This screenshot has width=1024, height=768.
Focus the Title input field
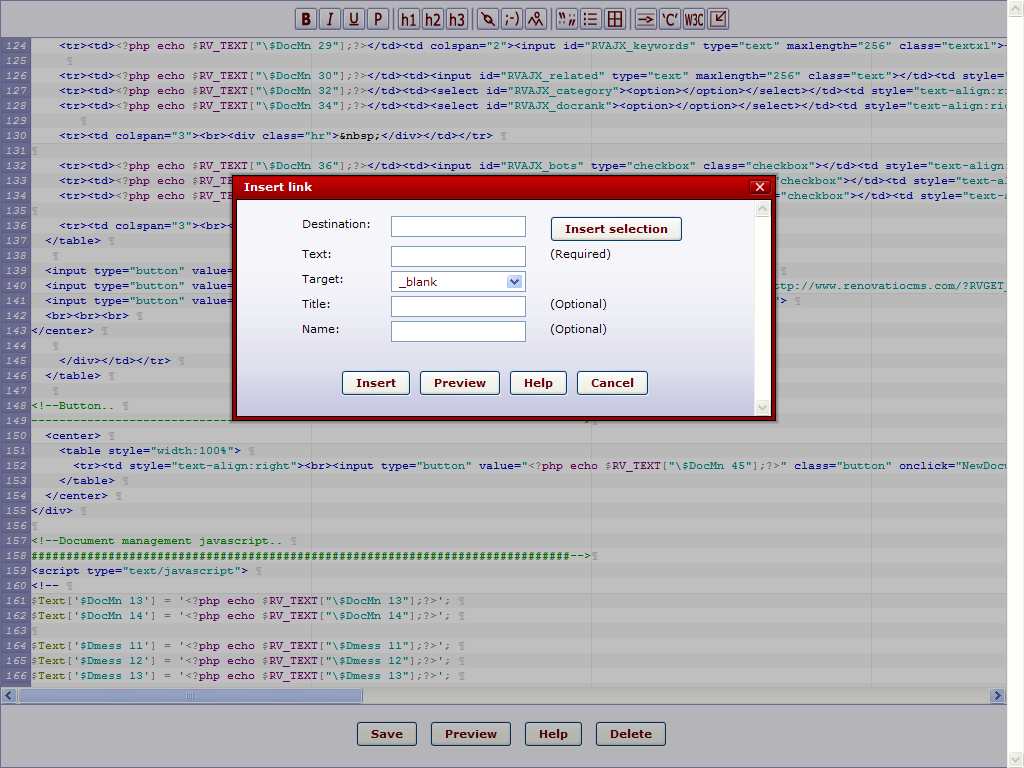[x=458, y=306]
